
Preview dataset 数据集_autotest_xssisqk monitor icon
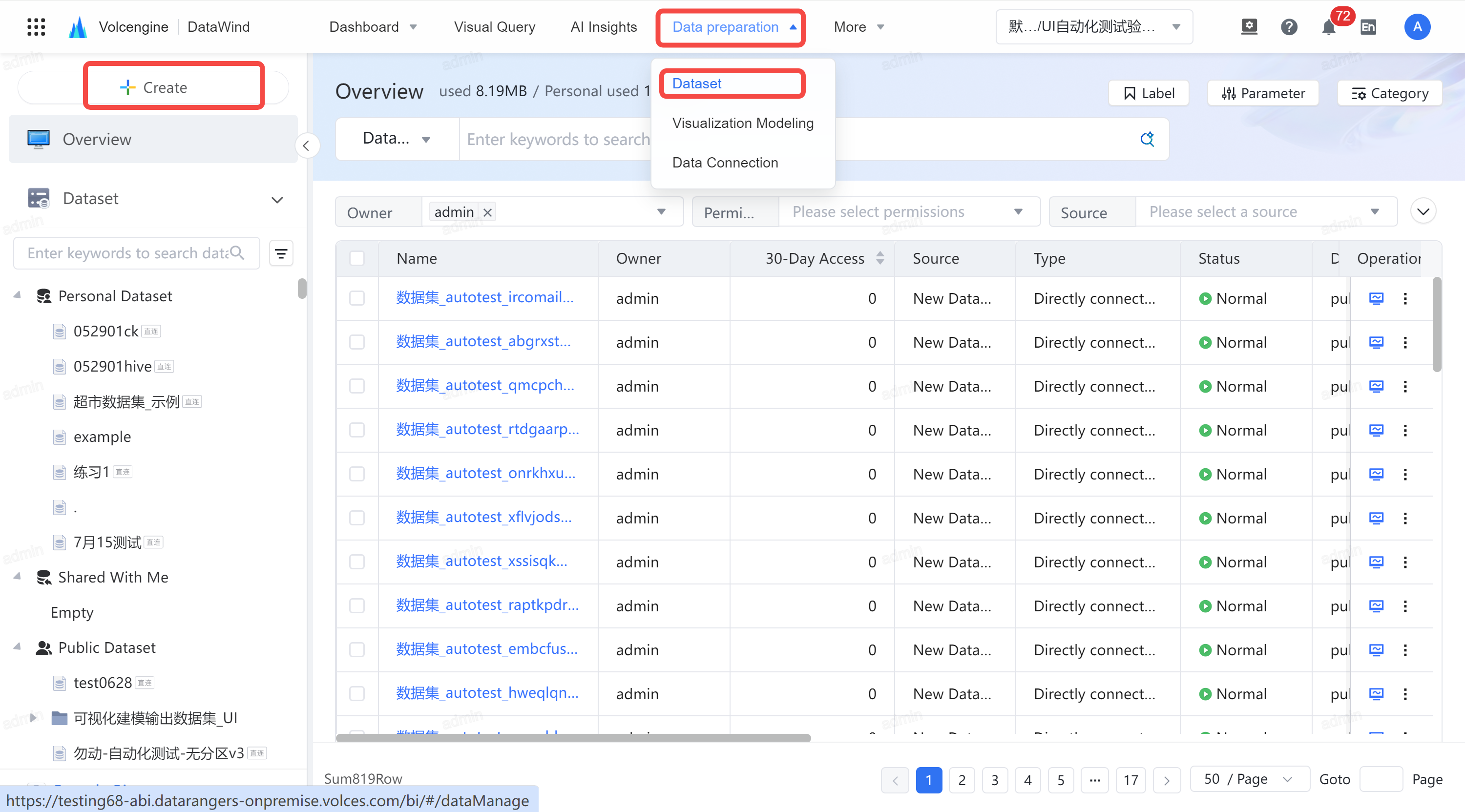[x=1376, y=562]
